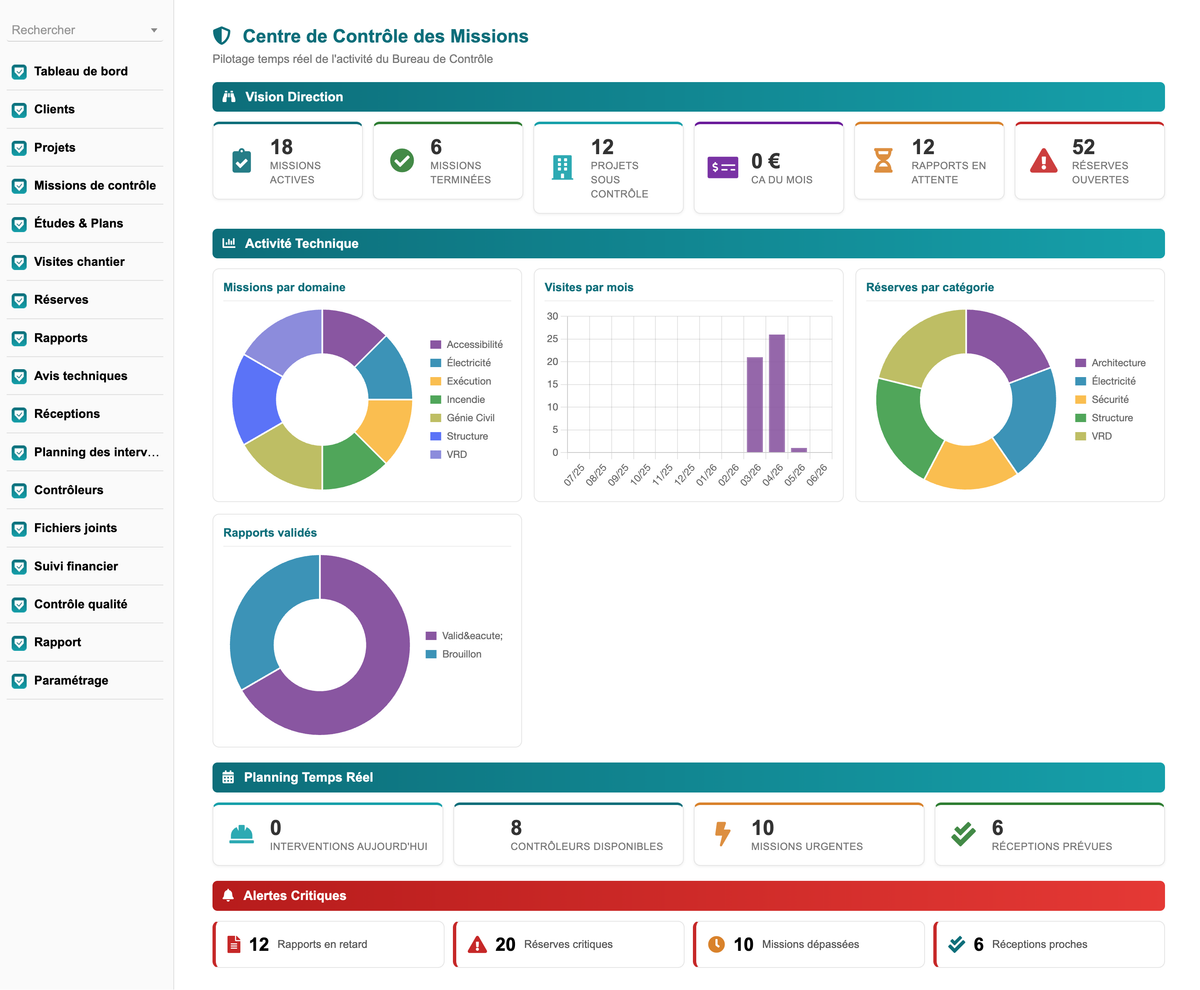Image resolution: width=1200 pixels, height=990 pixels.
Task: Click the double check icon of Réceptions Prévues
Action: 963,834
